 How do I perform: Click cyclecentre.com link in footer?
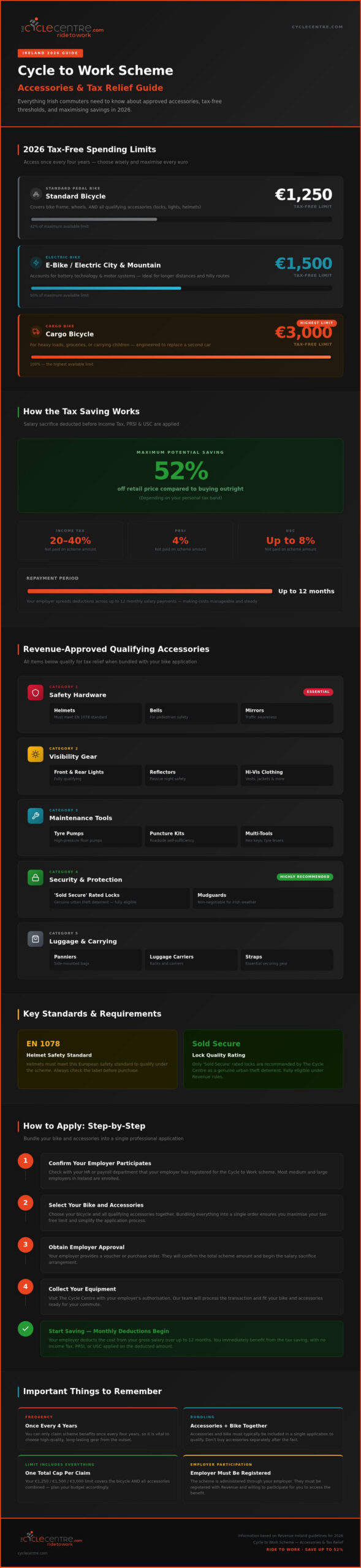point(32,1553)
